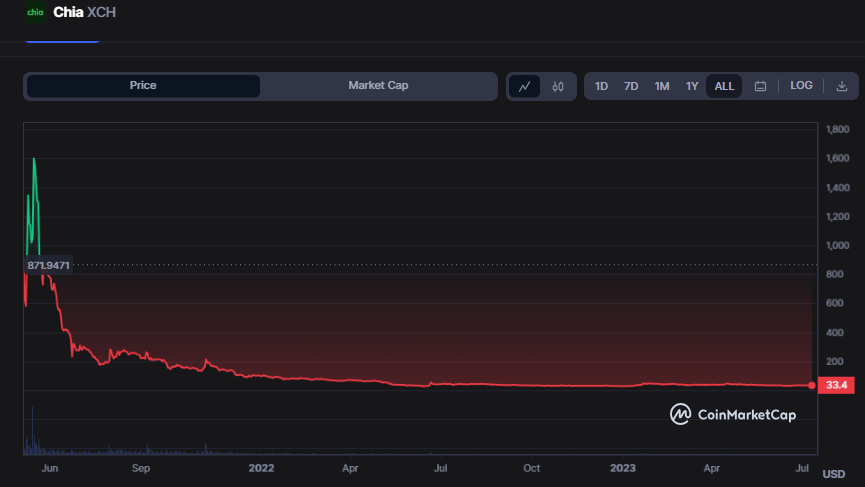
Task: Set chart range to 1D
Action: click(601, 86)
